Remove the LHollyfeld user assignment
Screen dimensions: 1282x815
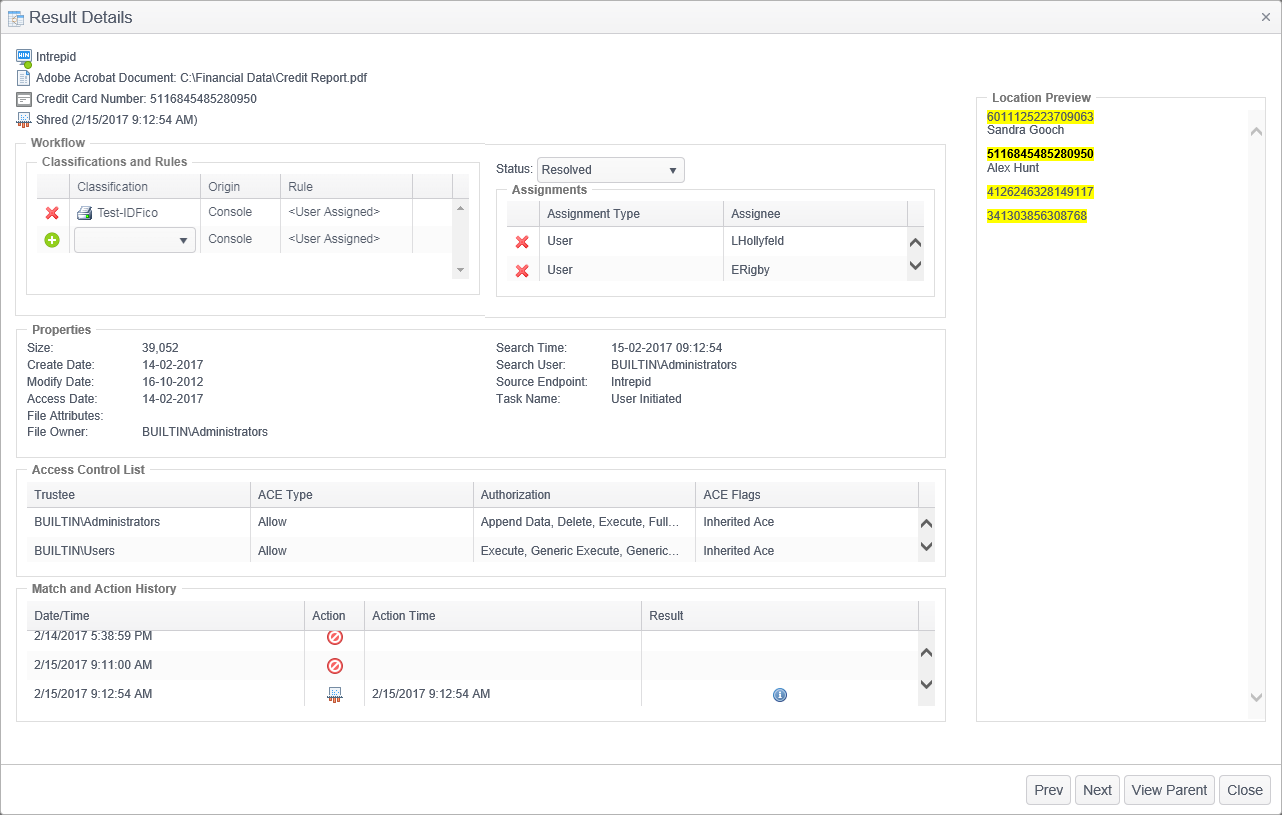[x=521, y=242]
